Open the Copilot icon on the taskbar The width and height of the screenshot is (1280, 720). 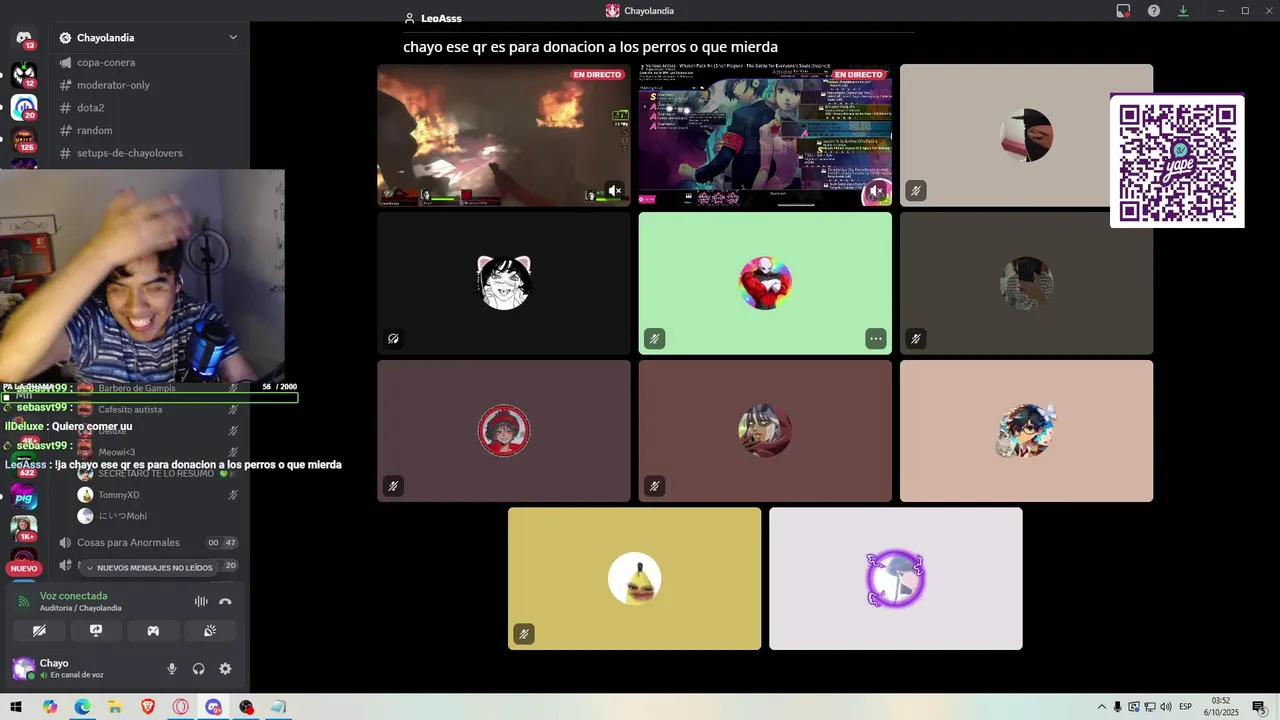click(49, 707)
